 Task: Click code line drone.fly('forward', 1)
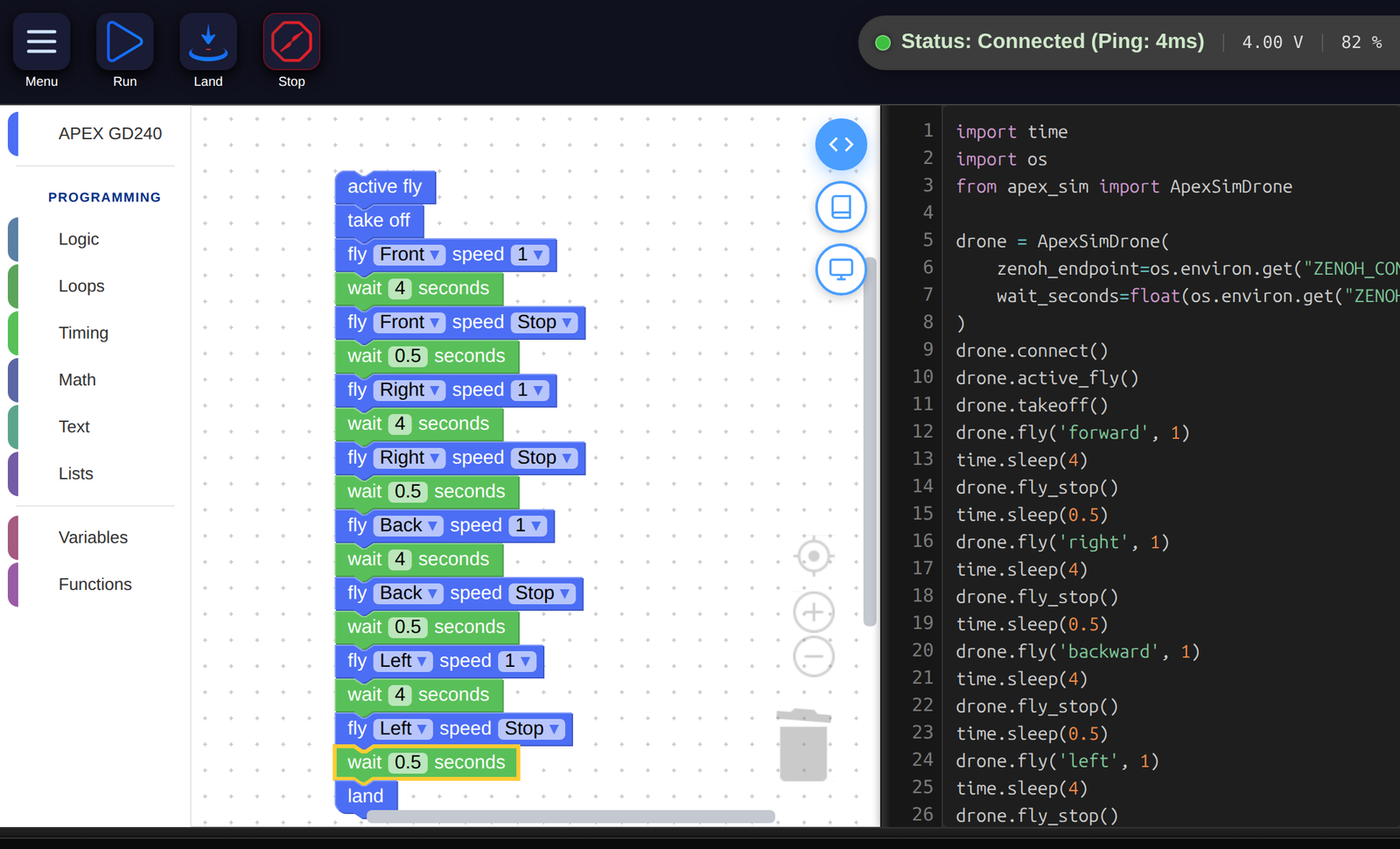[x=1073, y=432]
